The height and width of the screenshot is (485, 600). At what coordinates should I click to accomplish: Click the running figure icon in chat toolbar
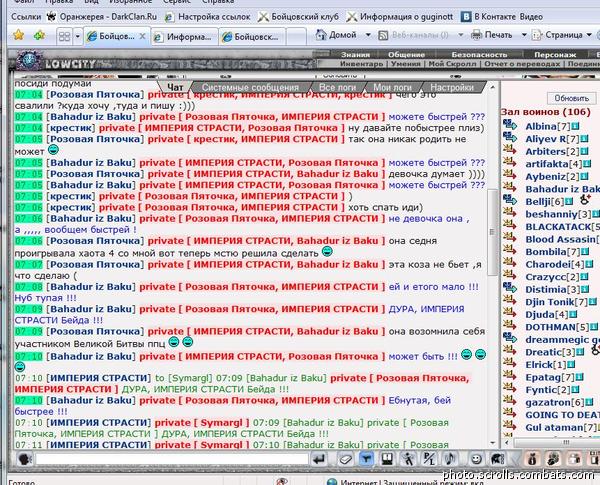pos(408,459)
